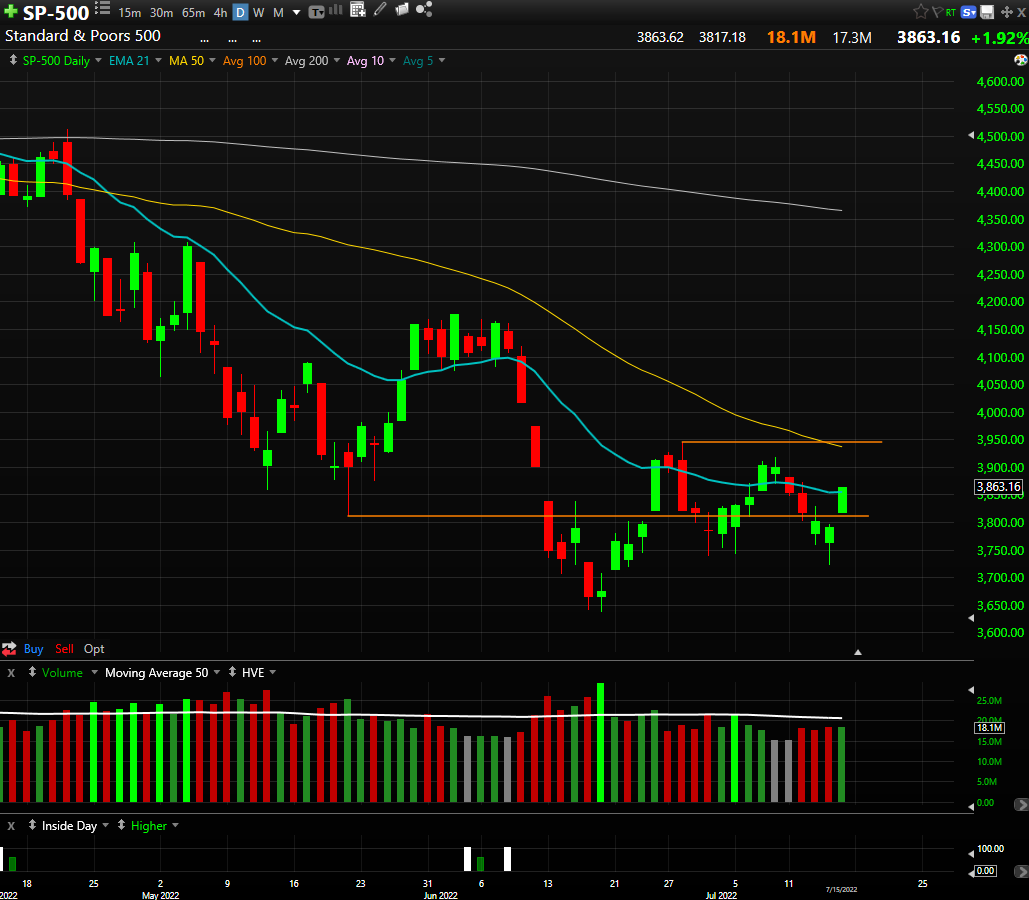Click the Buy button

click(33, 649)
